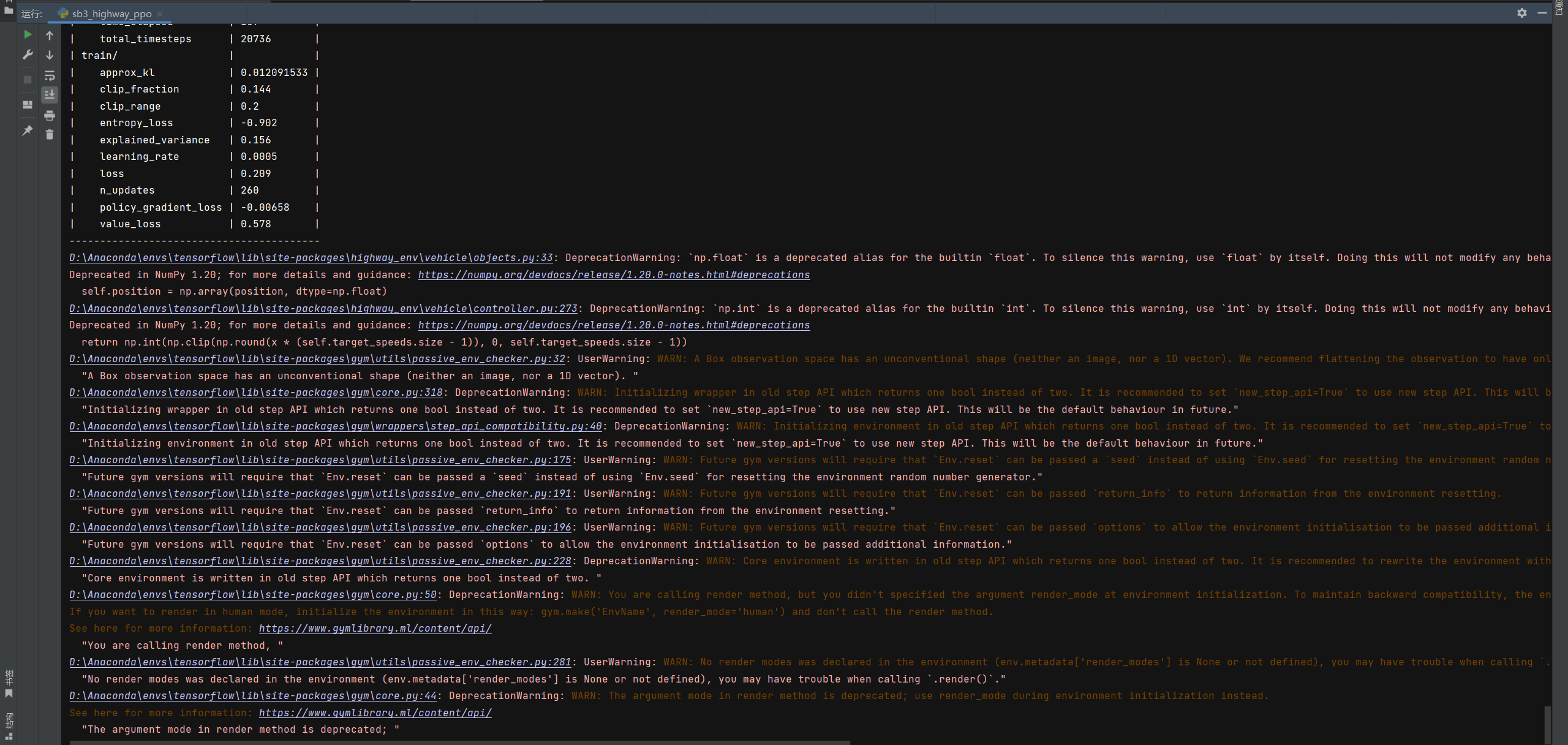Open the console settings gear
The image size is (1568, 745).
[x=1523, y=13]
